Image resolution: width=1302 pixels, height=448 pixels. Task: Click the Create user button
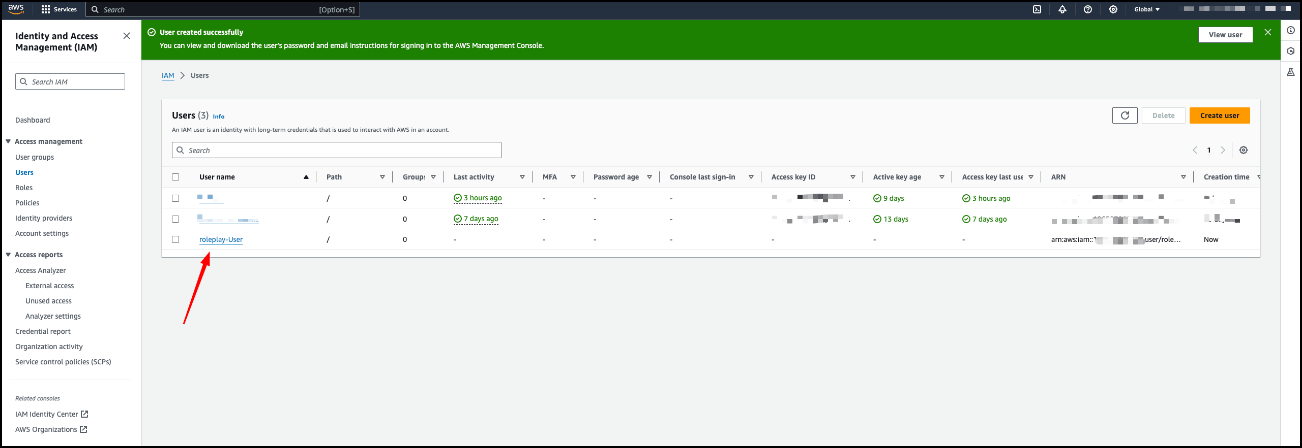point(1219,115)
